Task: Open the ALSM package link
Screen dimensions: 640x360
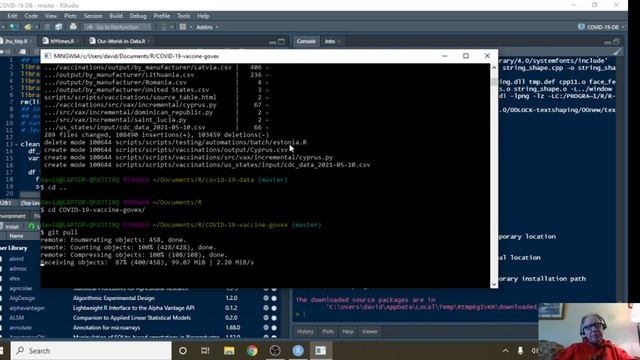Action: click(x=17, y=318)
